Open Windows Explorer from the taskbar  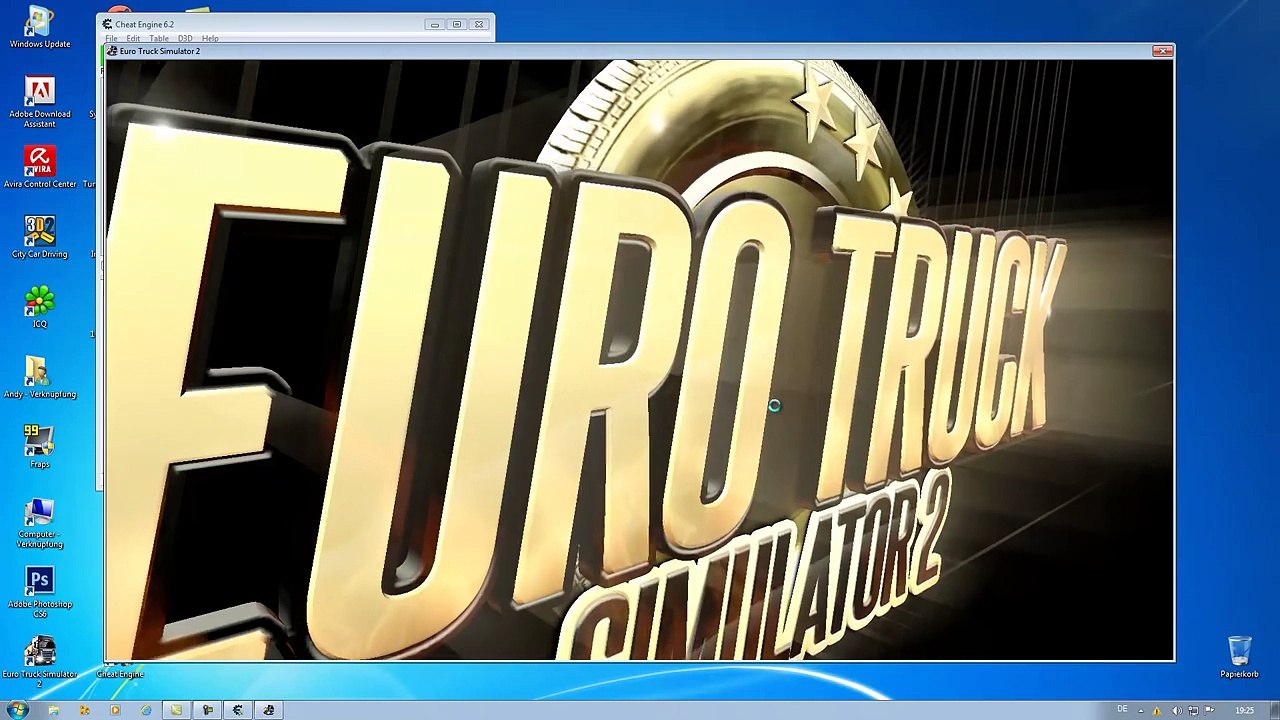pos(53,710)
